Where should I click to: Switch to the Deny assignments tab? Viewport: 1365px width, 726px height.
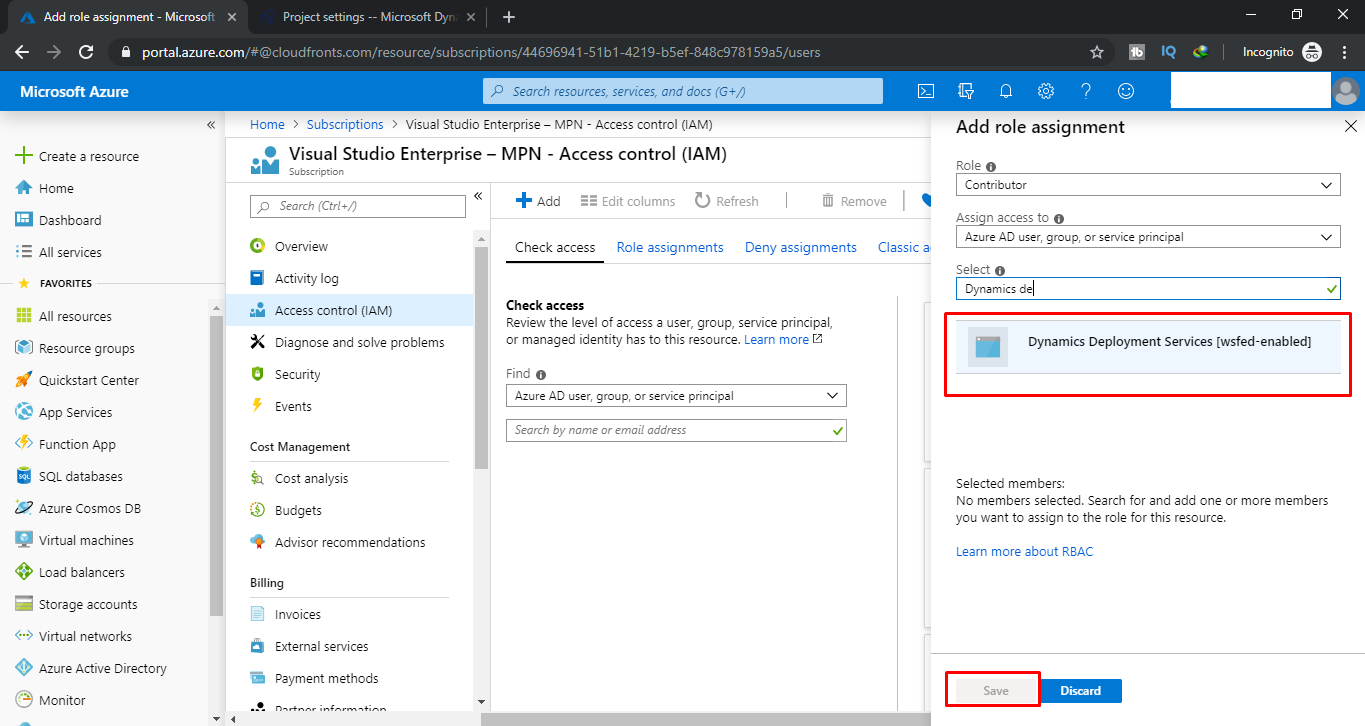tap(801, 247)
